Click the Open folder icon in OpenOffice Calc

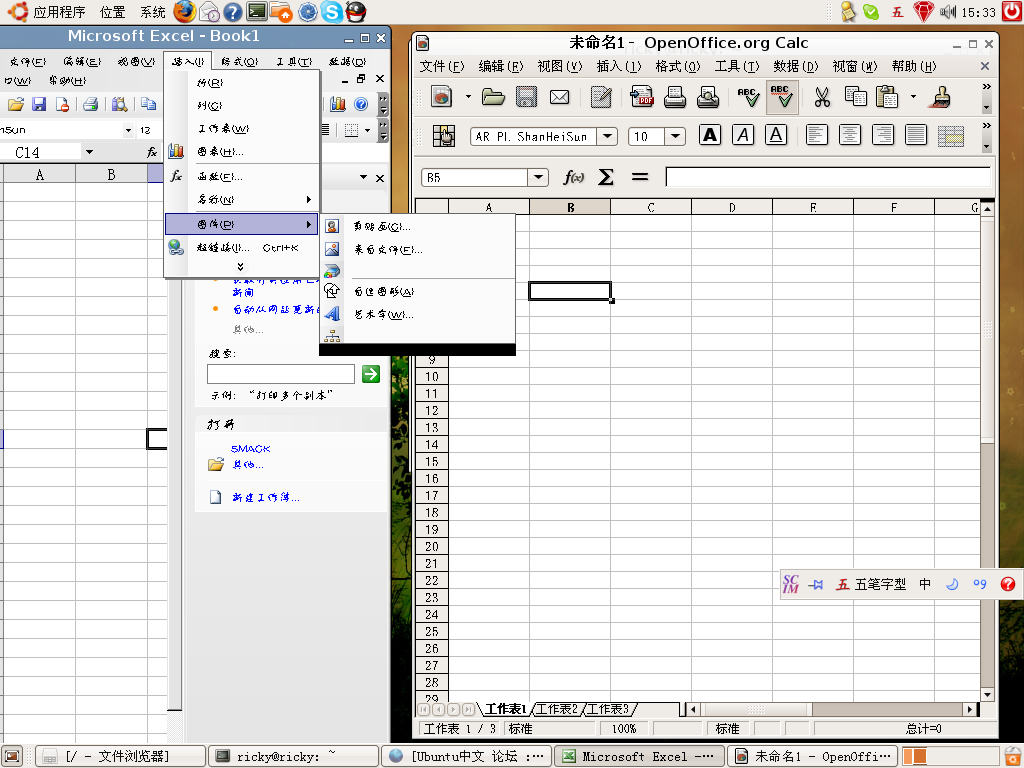tap(493, 97)
